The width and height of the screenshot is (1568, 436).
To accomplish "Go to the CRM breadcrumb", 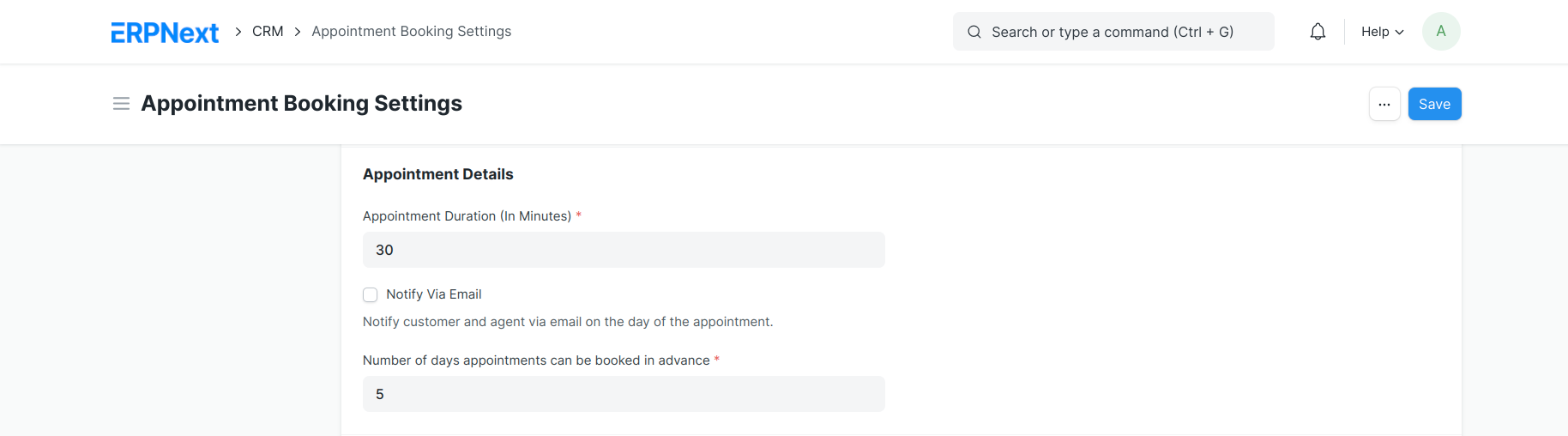I will pyautogui.click(x=268, y=32).
